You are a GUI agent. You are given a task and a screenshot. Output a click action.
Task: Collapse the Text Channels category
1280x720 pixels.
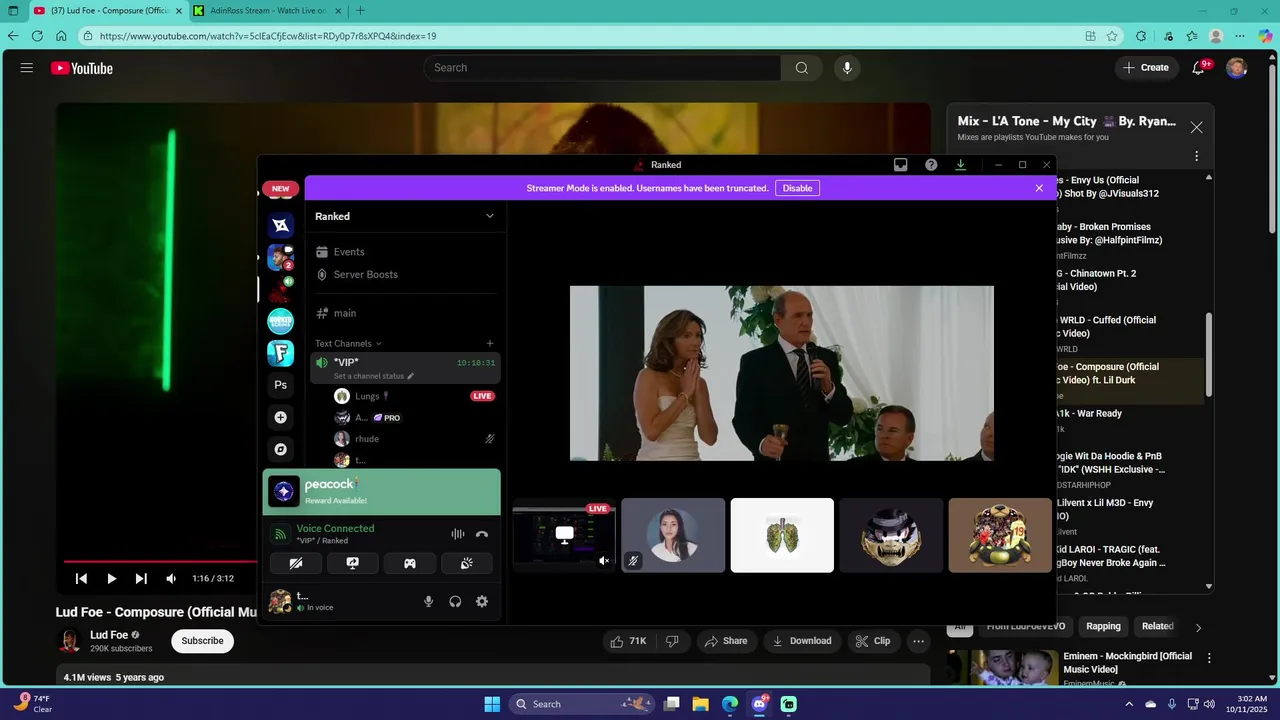coord(348,343)
